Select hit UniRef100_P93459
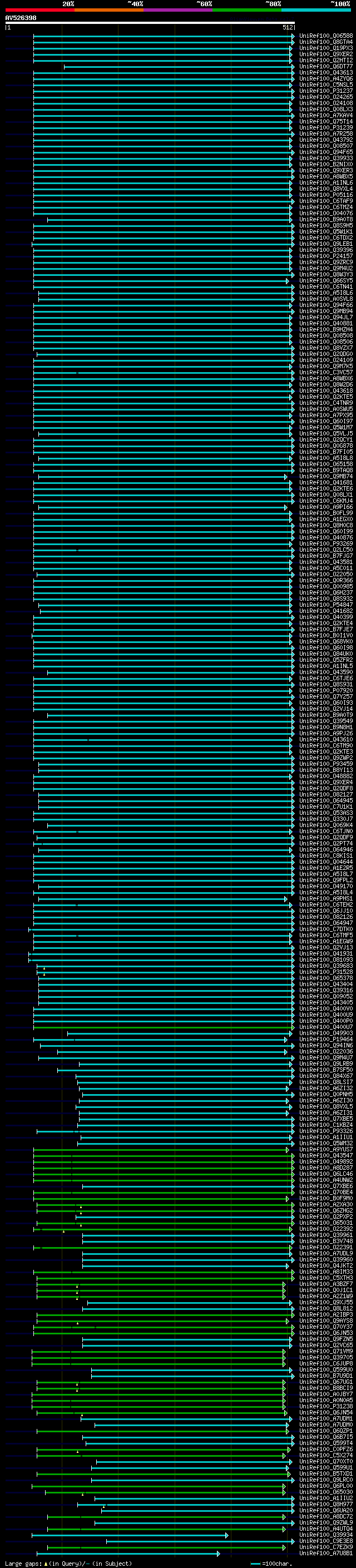 click(325, 764)
